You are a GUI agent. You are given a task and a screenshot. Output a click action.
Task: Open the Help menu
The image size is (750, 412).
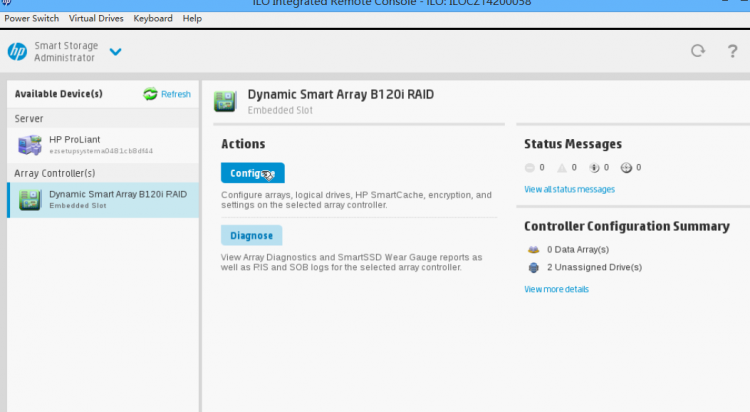[x=192, y=18]
